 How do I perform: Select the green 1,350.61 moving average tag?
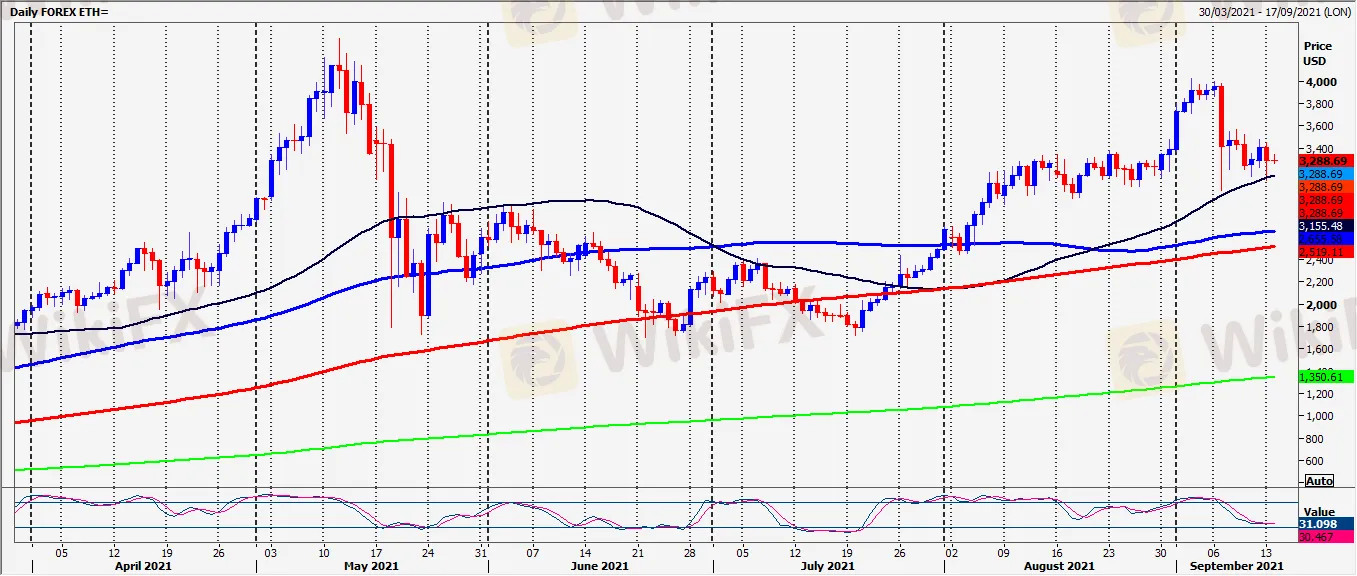[1325, 377]
